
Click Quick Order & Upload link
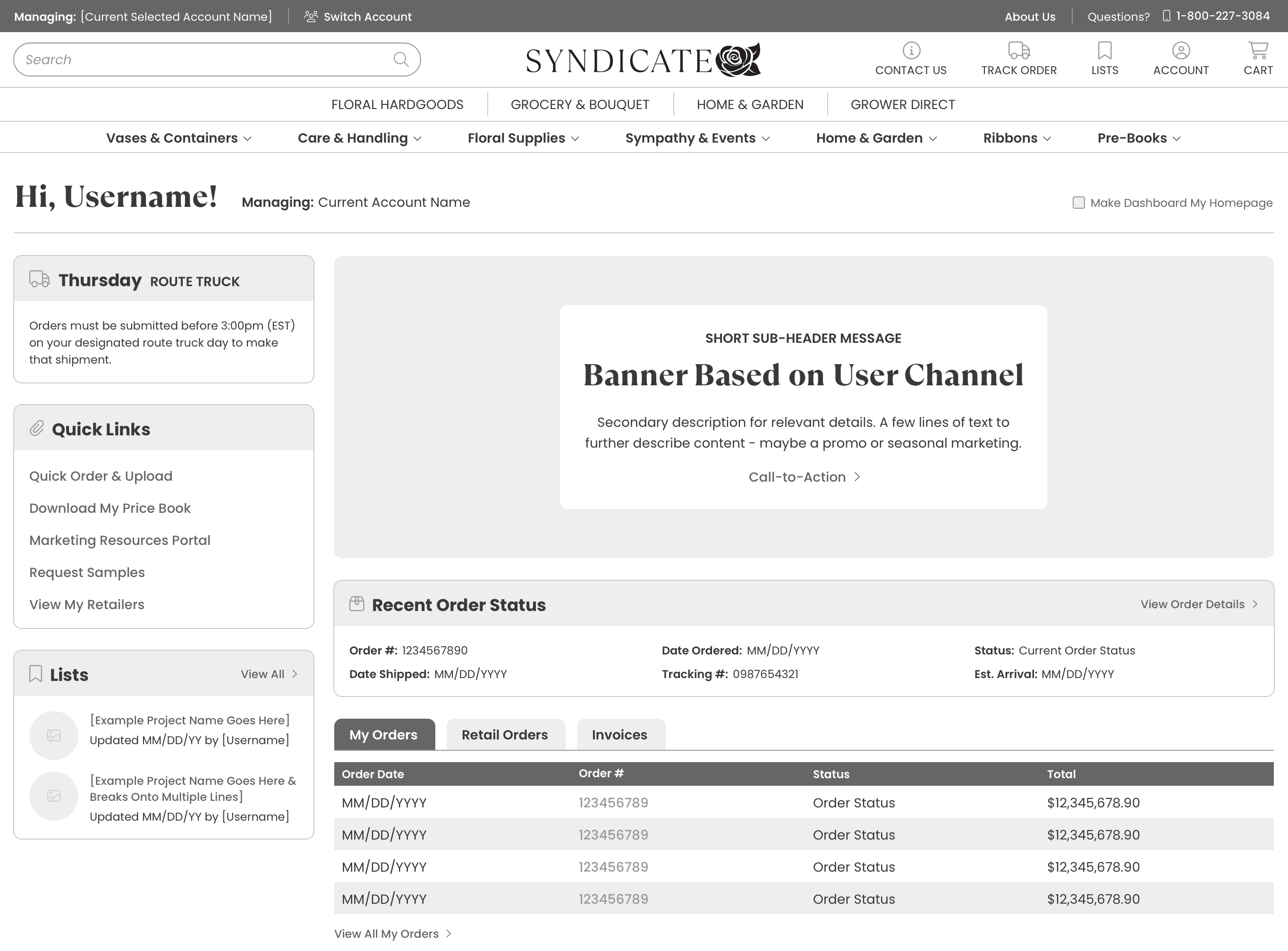(x=101, y=476)
